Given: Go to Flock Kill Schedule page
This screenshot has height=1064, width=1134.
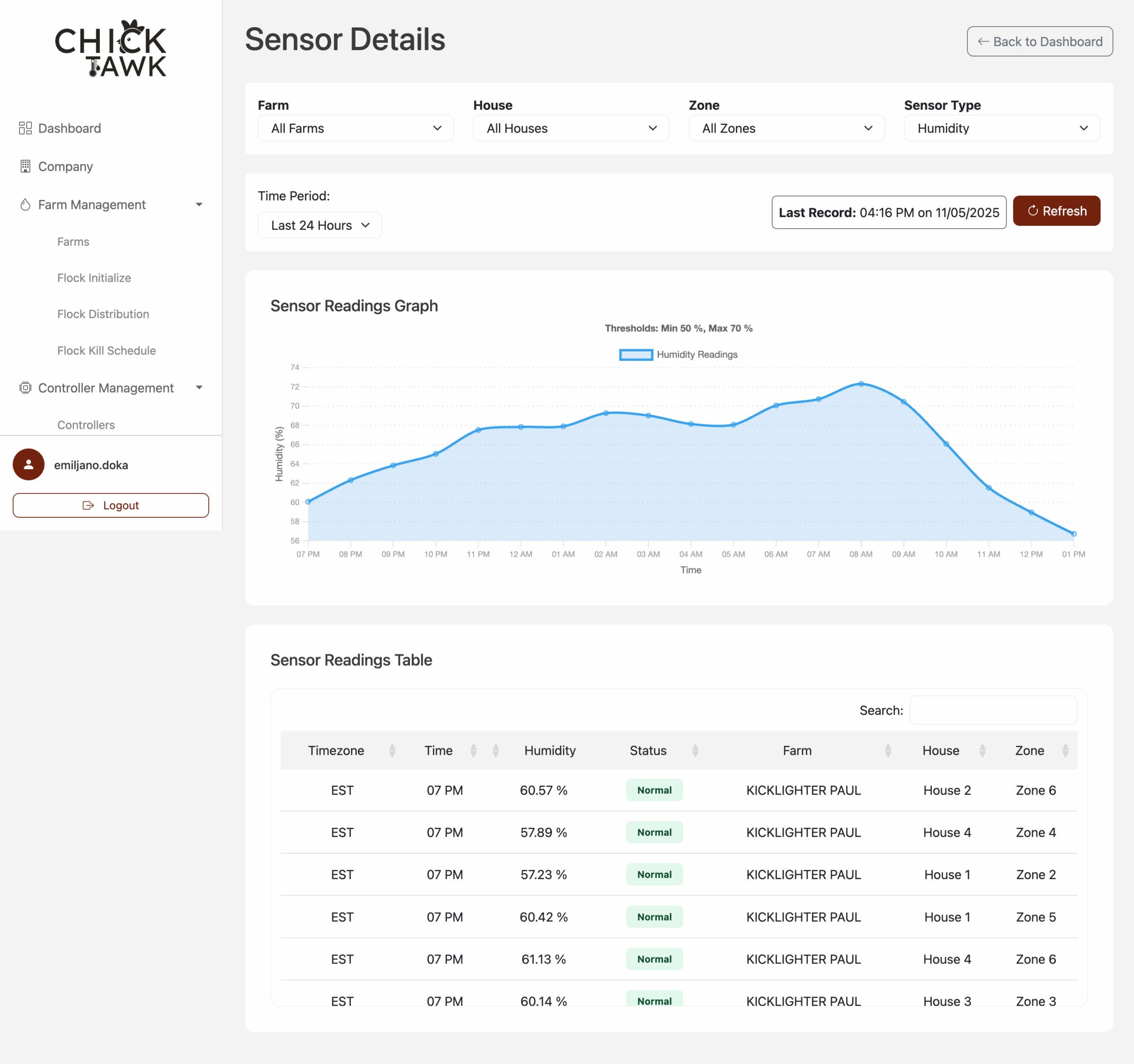Looking at the screenshot, I should click(106, 350).
